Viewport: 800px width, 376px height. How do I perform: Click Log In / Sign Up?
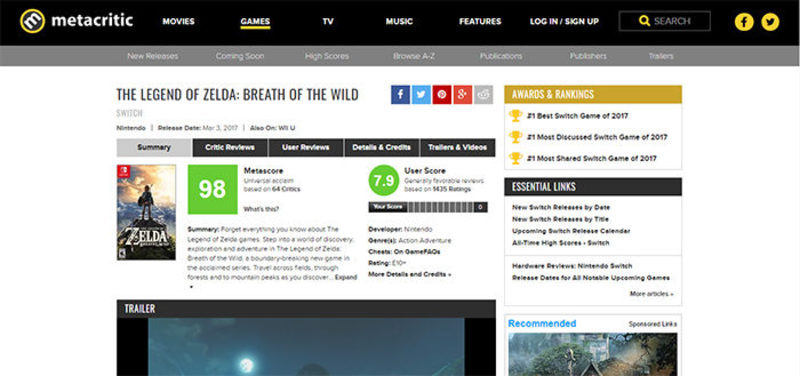click(x=564, y=21)
